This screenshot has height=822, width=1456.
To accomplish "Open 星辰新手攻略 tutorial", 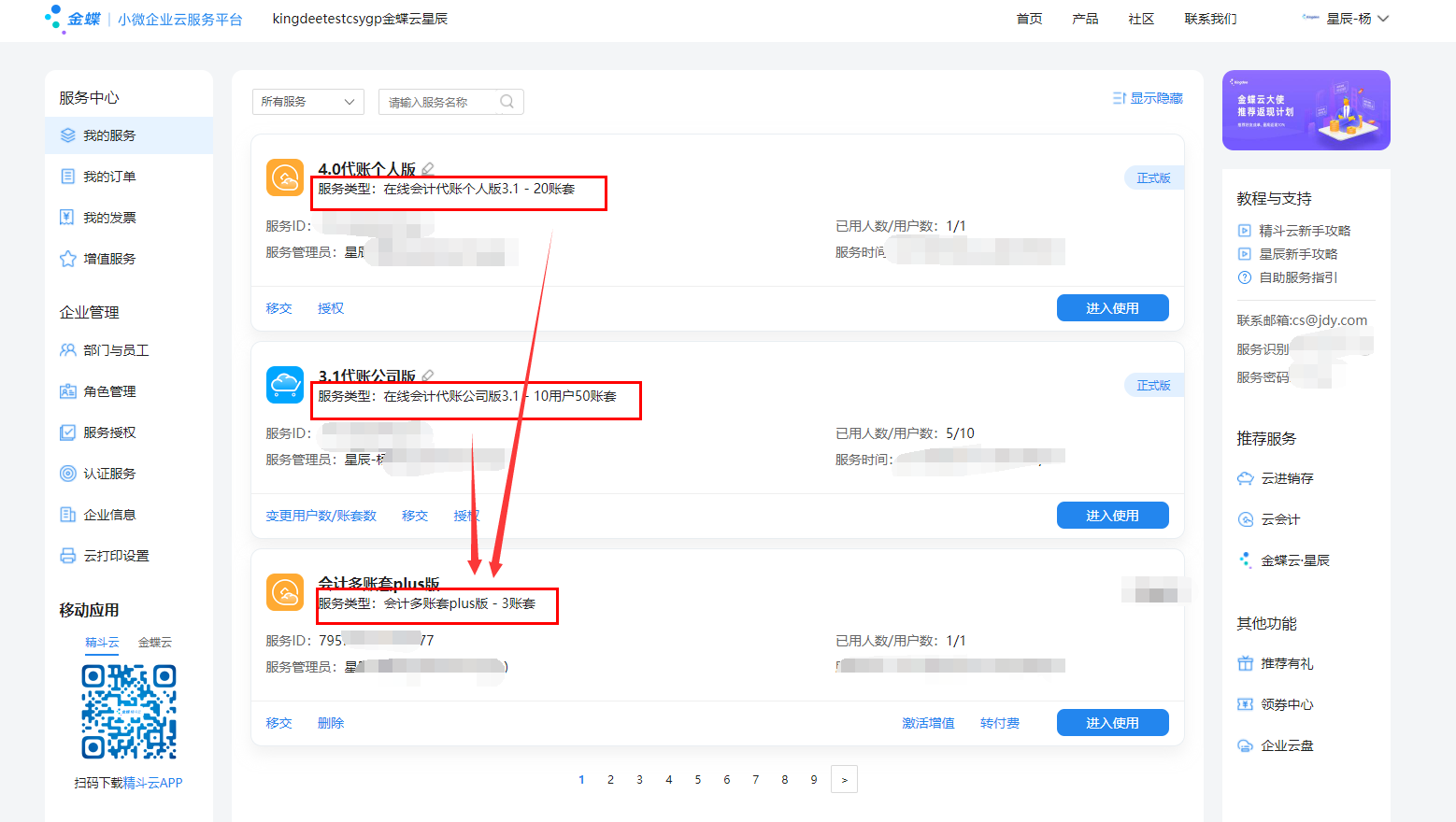I will point(1298,254).
